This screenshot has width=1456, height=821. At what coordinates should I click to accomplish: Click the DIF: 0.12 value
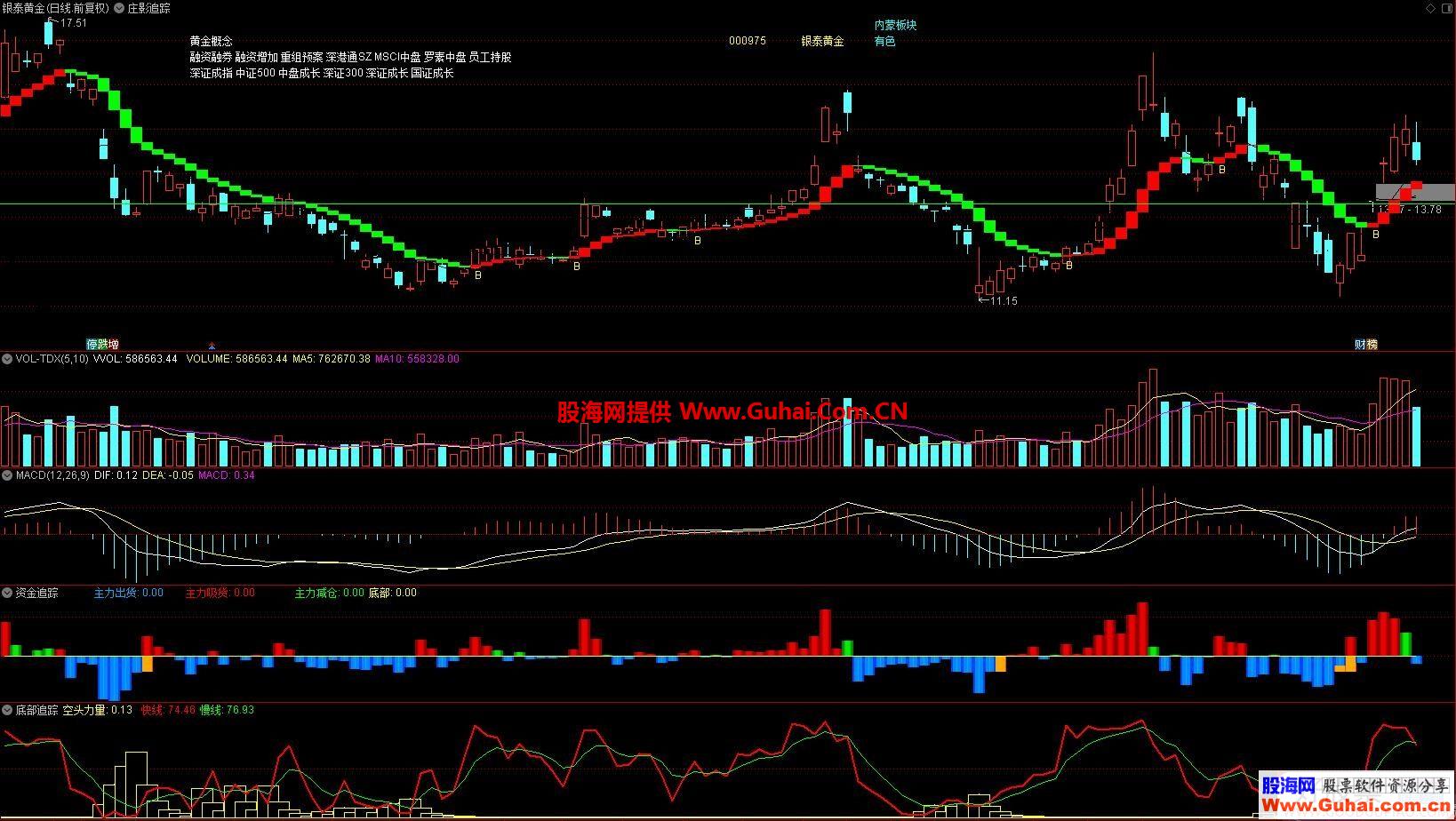coord(116,475)
